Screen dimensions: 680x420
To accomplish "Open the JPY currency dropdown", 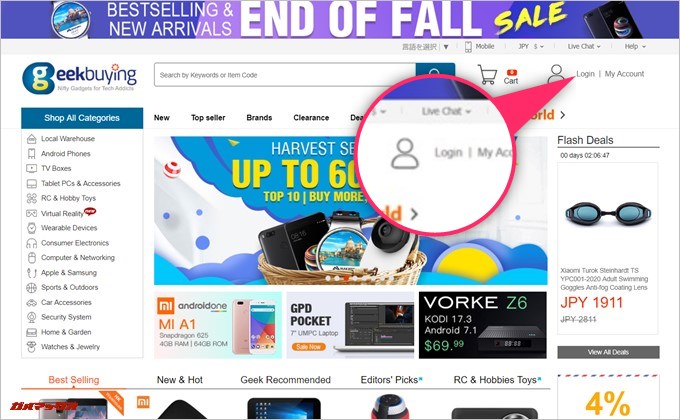I will click(531, 46).
